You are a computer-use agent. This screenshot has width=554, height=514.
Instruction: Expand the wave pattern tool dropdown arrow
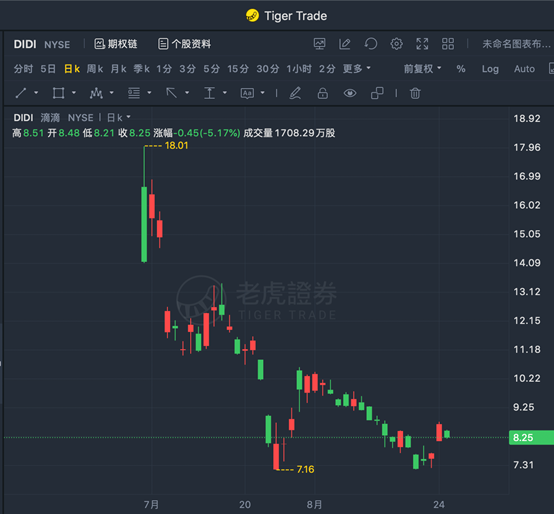(112, 93)
